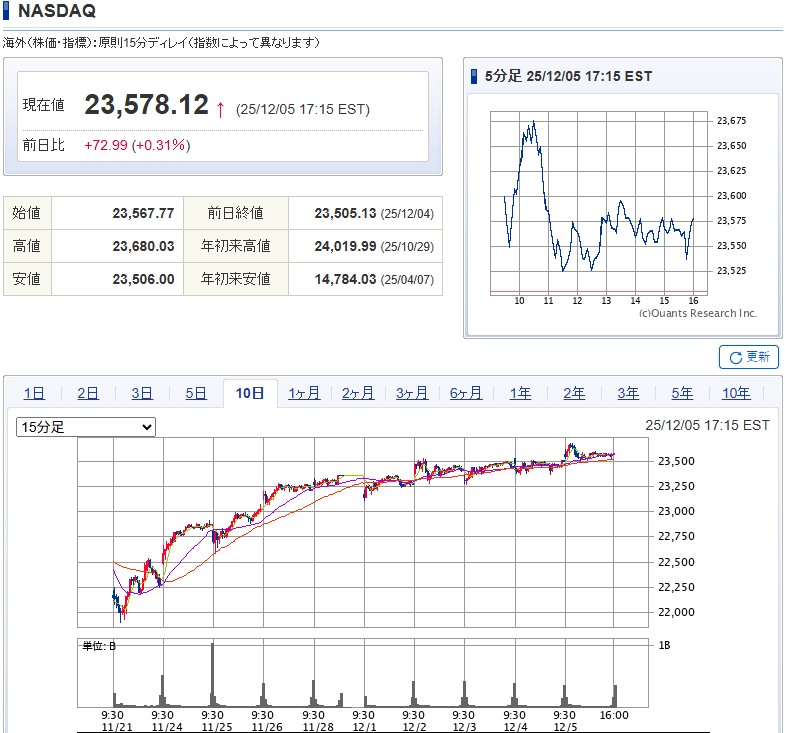View the 1年 chart range
Screen dimensions: 785x733
(520, 393)
